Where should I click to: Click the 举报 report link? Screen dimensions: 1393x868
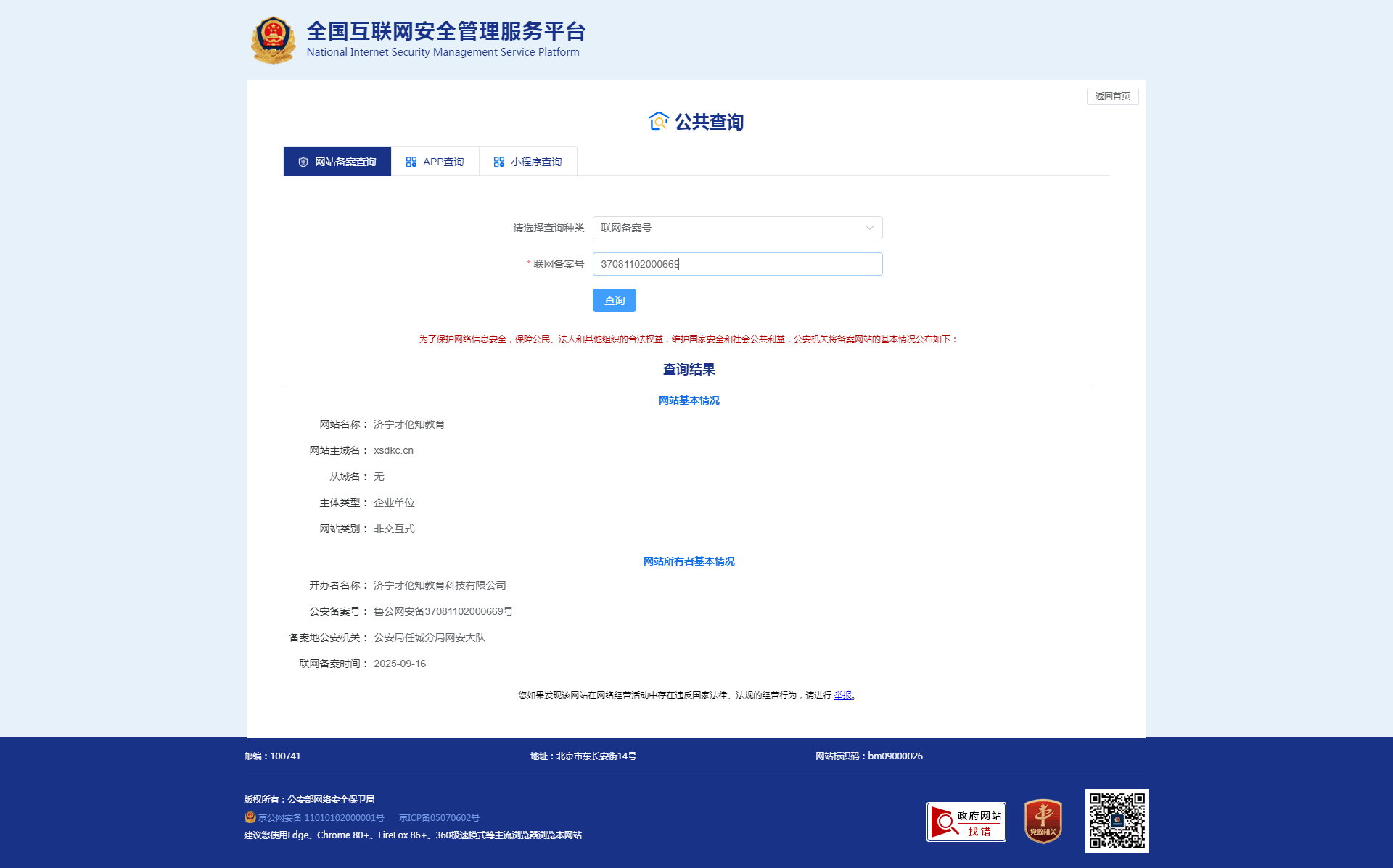[x=842, y=695]
